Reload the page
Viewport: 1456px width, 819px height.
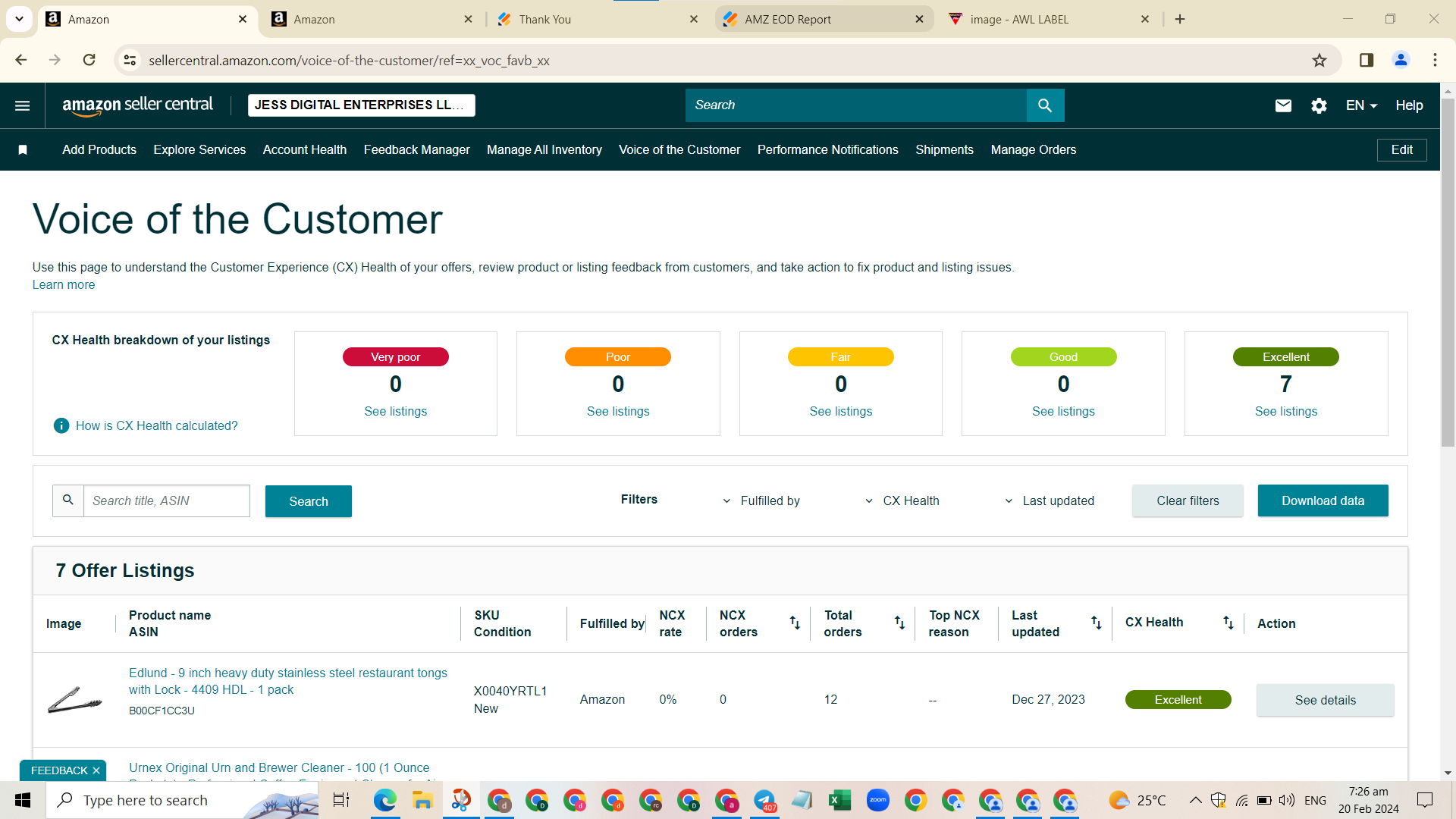89,60
